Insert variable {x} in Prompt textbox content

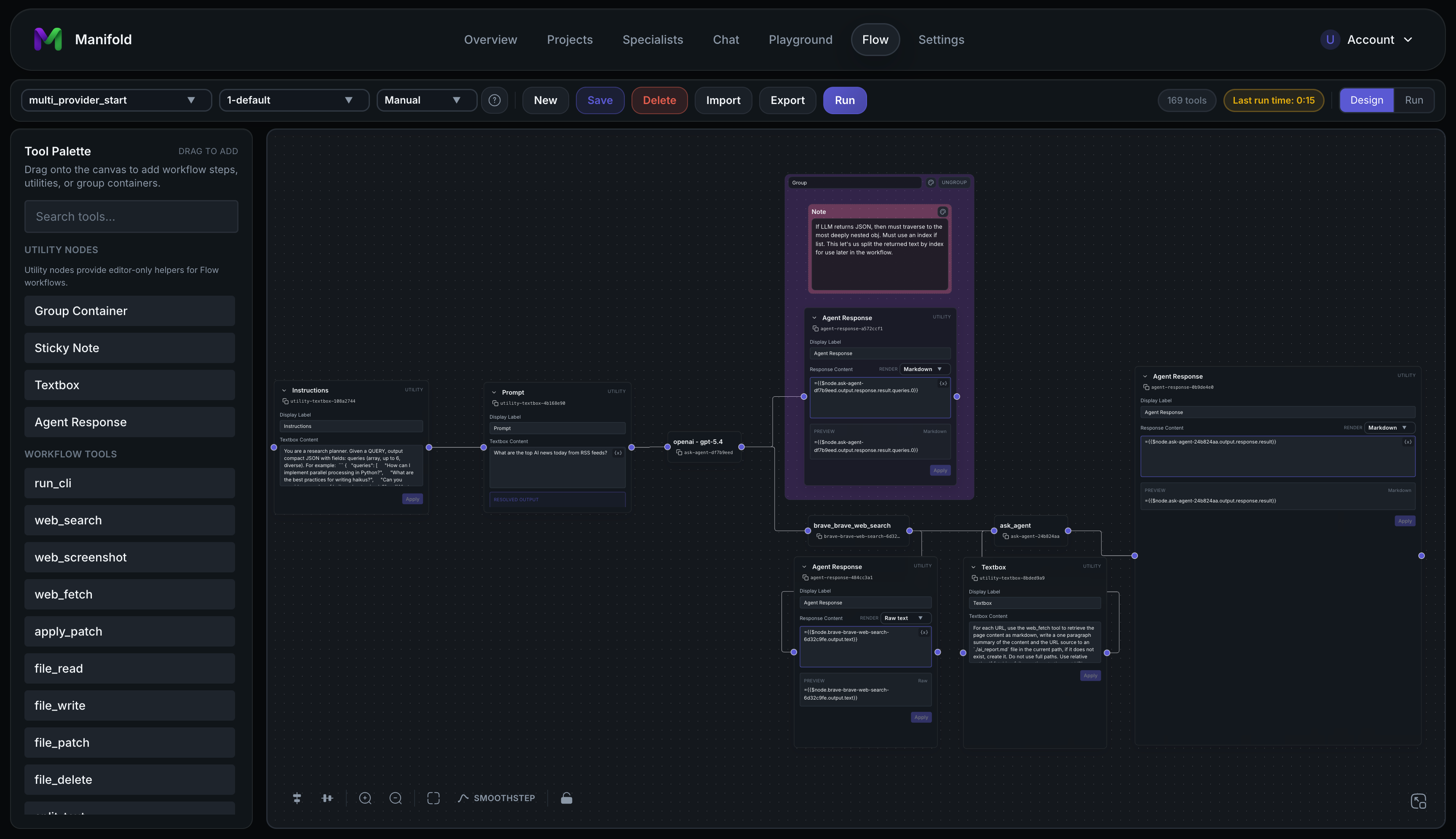(618, 453)
